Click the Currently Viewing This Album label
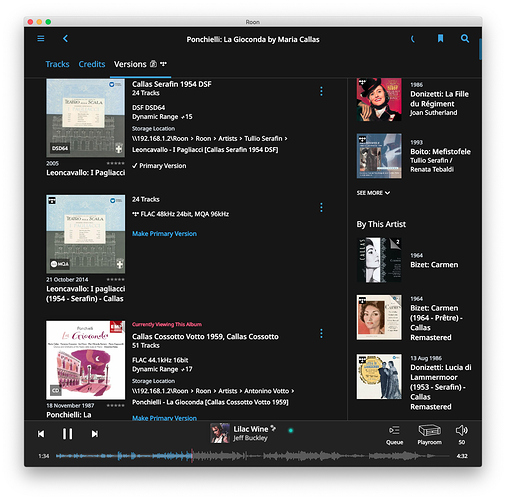Viewport: 507px width, 500px height. [167, 324]
